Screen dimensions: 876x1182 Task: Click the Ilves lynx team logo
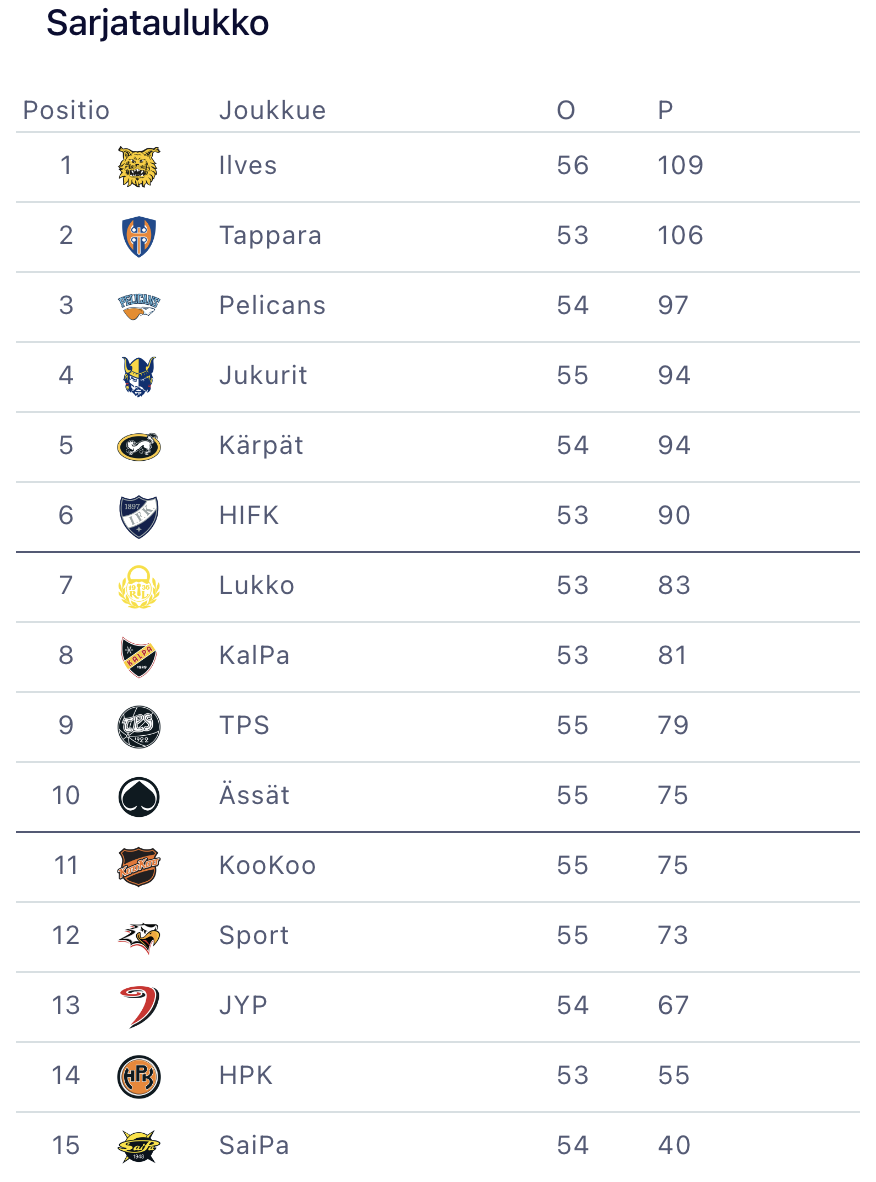139,166
